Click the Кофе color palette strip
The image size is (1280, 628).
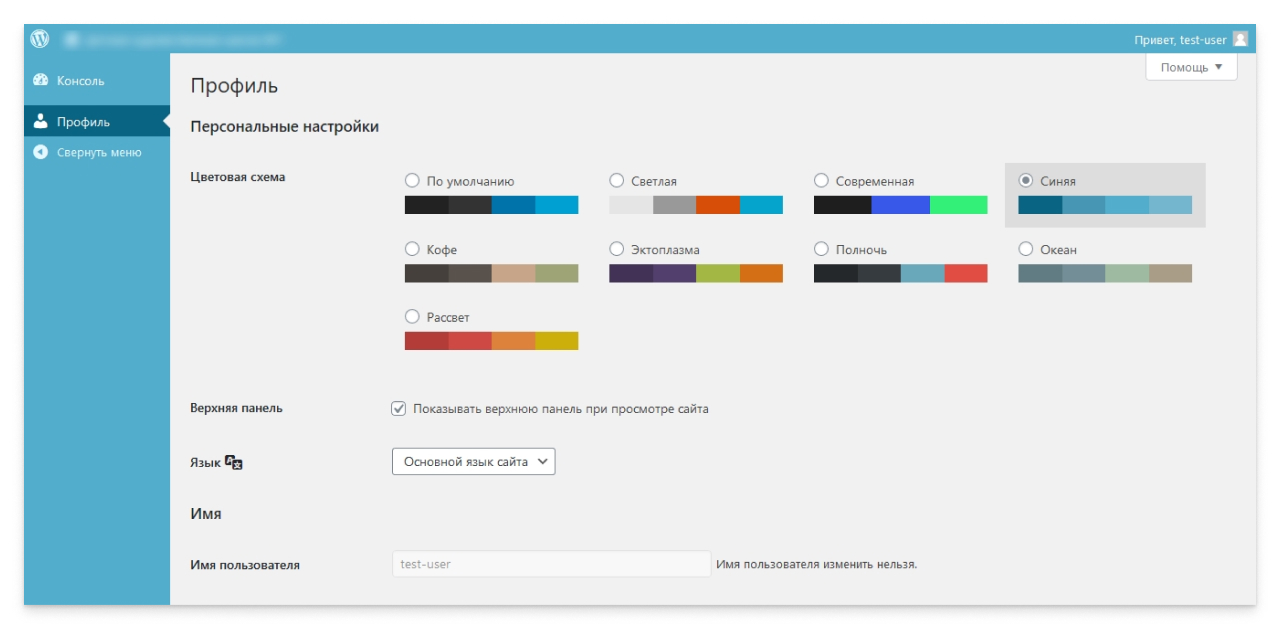491,273
